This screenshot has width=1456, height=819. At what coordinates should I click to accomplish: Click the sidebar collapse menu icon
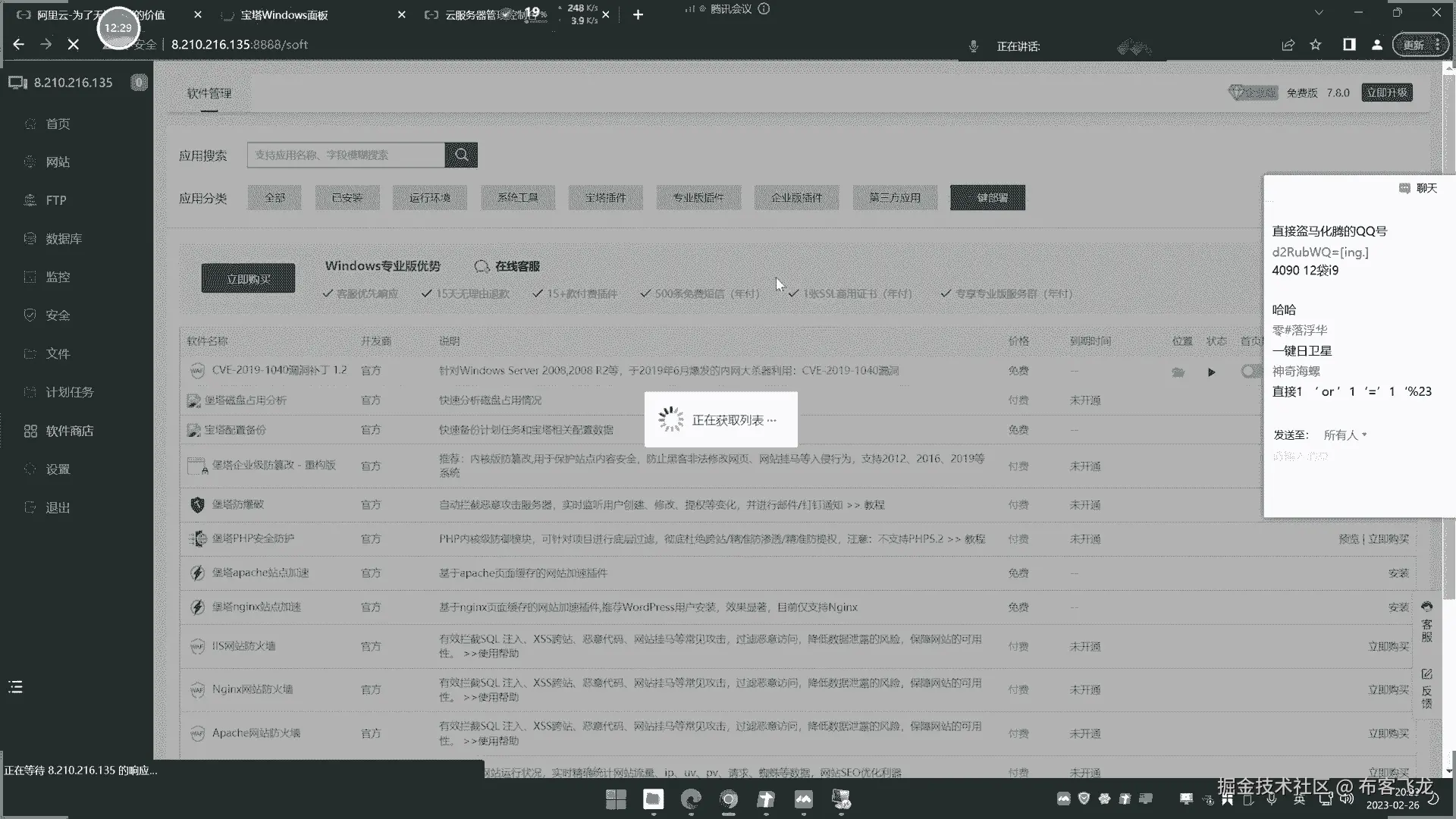click(16, 687)
